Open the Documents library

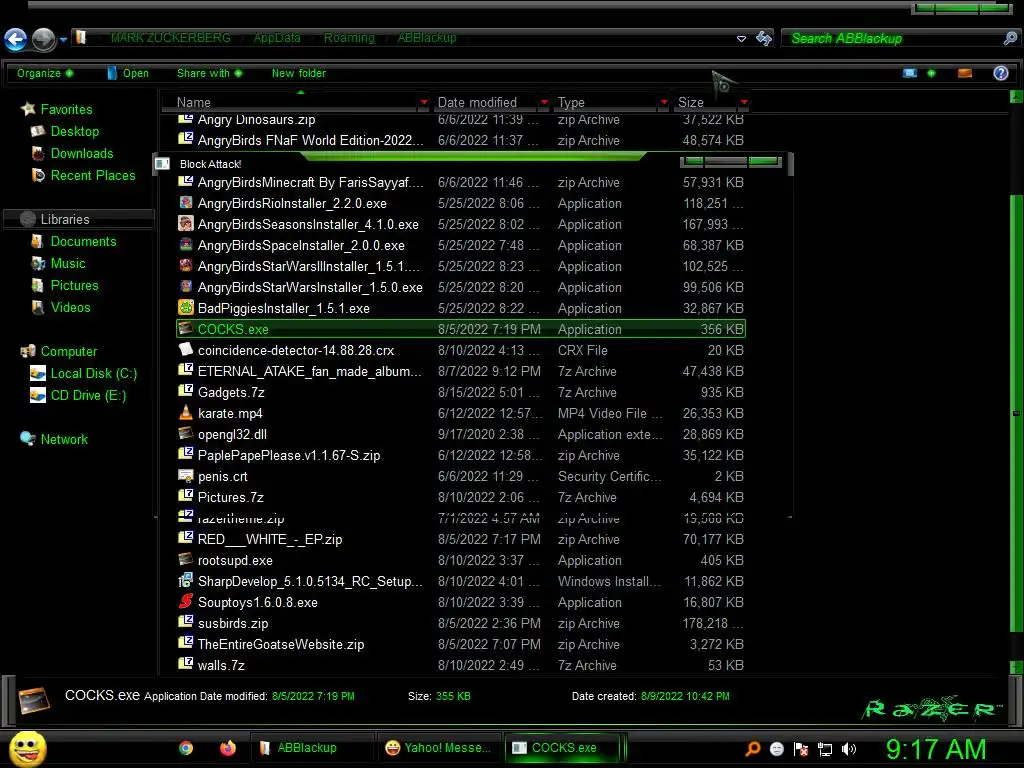[74, 242]
